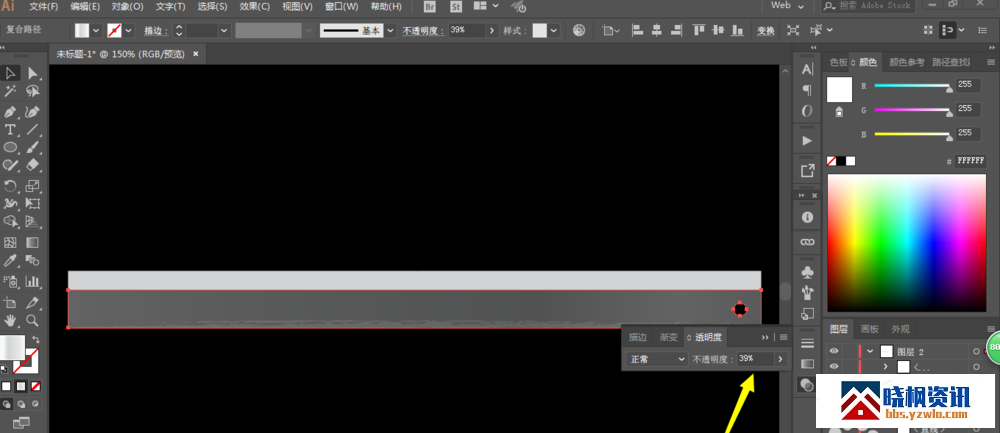Select the Ellipse shape tool
This screenshot has width=1000, height=433.
[11, 148]
